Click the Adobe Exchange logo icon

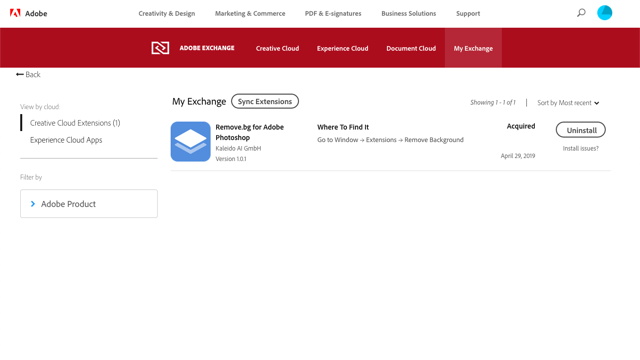click(160, 48)
